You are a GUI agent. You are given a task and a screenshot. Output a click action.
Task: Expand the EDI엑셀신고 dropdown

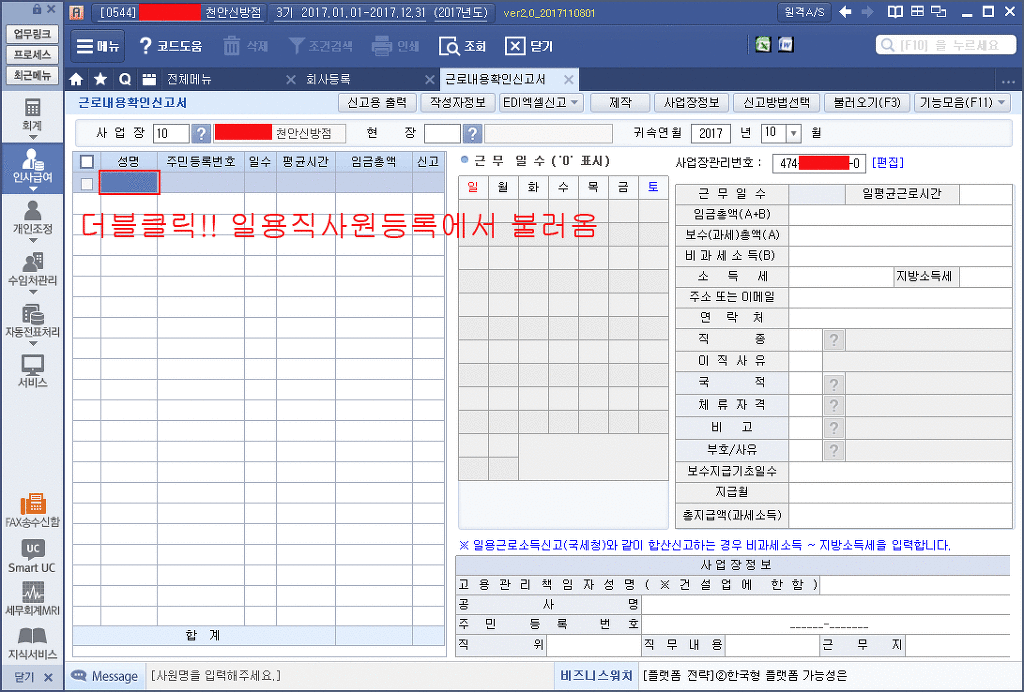(x=575, y=102)
